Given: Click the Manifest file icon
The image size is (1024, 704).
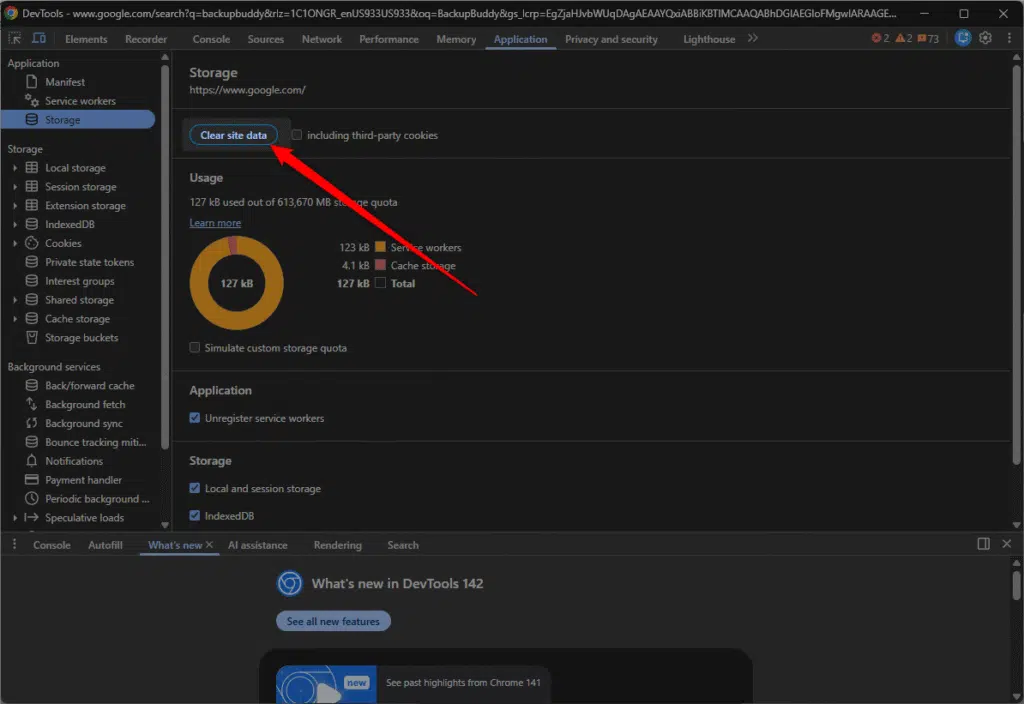Looking at the screenshot, I should click(32, 82).
